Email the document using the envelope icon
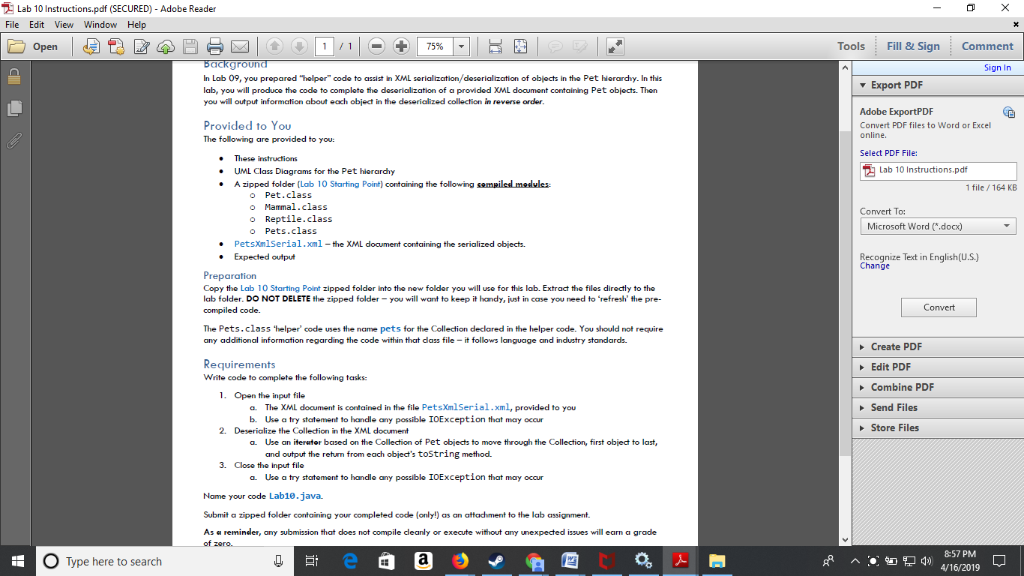1024x576 pixels. coord(239,46)
